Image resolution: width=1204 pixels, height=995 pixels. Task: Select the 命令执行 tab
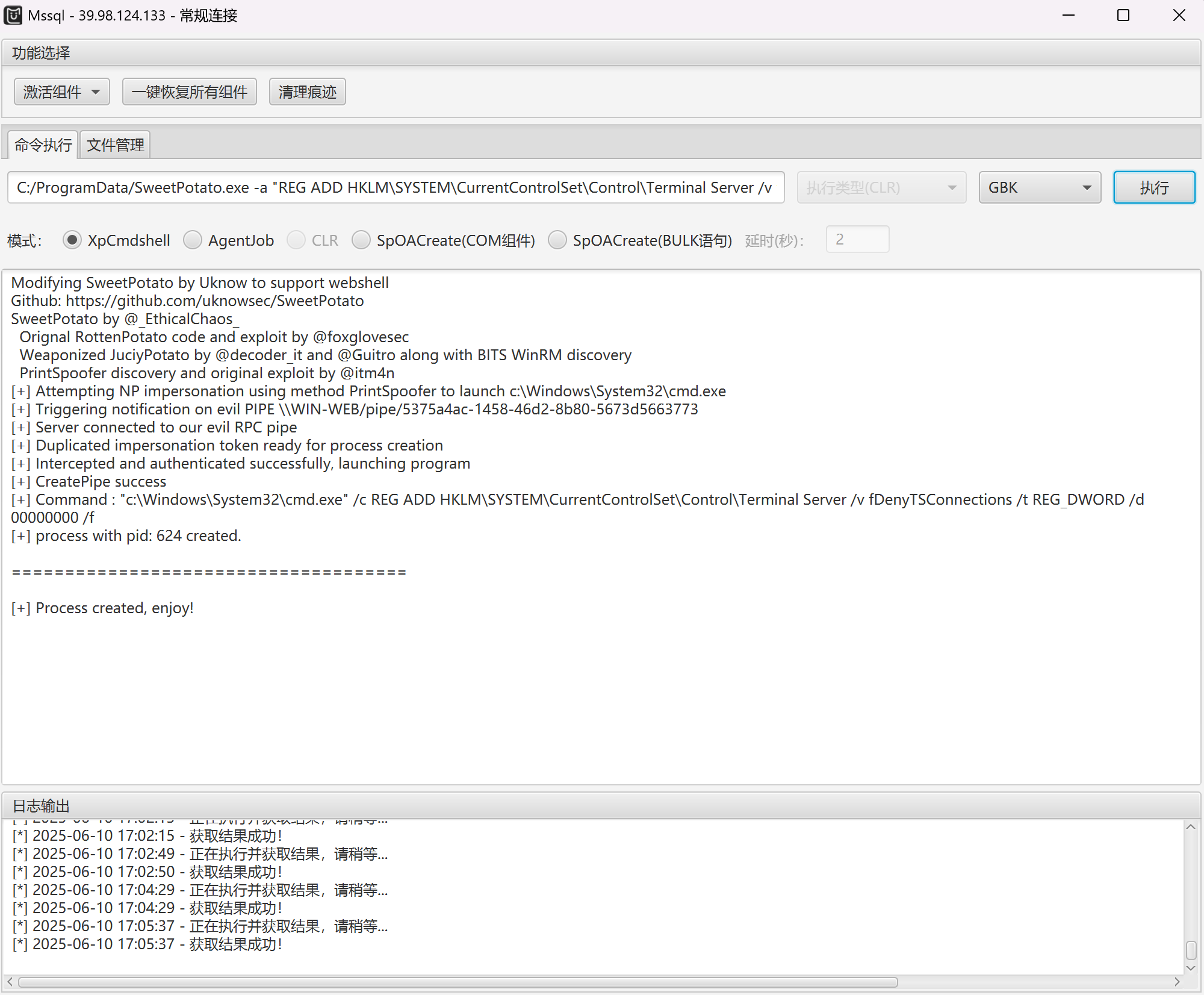point(43,145)
